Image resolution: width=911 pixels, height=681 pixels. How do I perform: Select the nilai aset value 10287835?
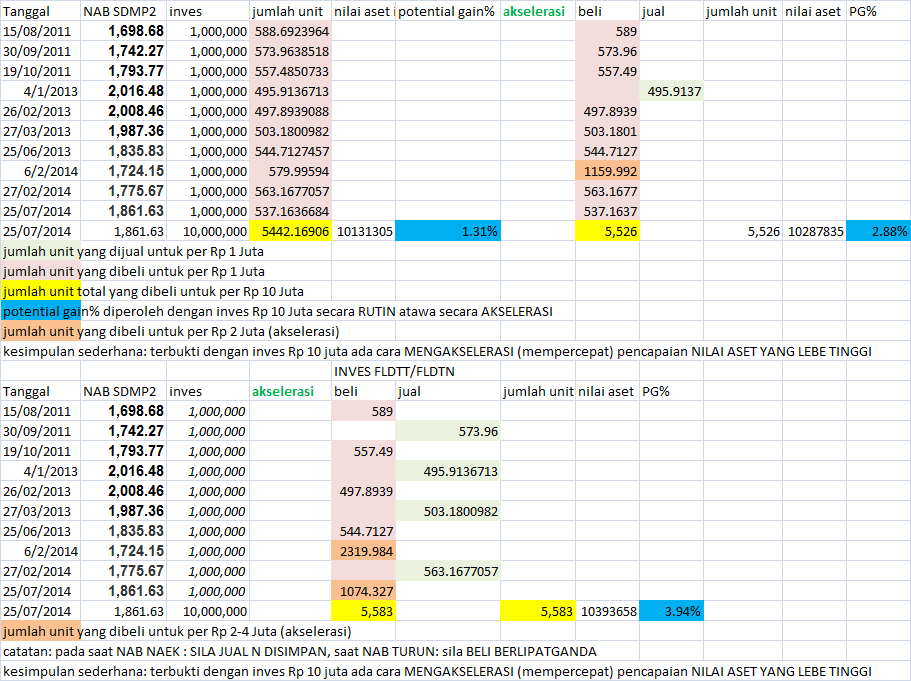tap(815, 231)
